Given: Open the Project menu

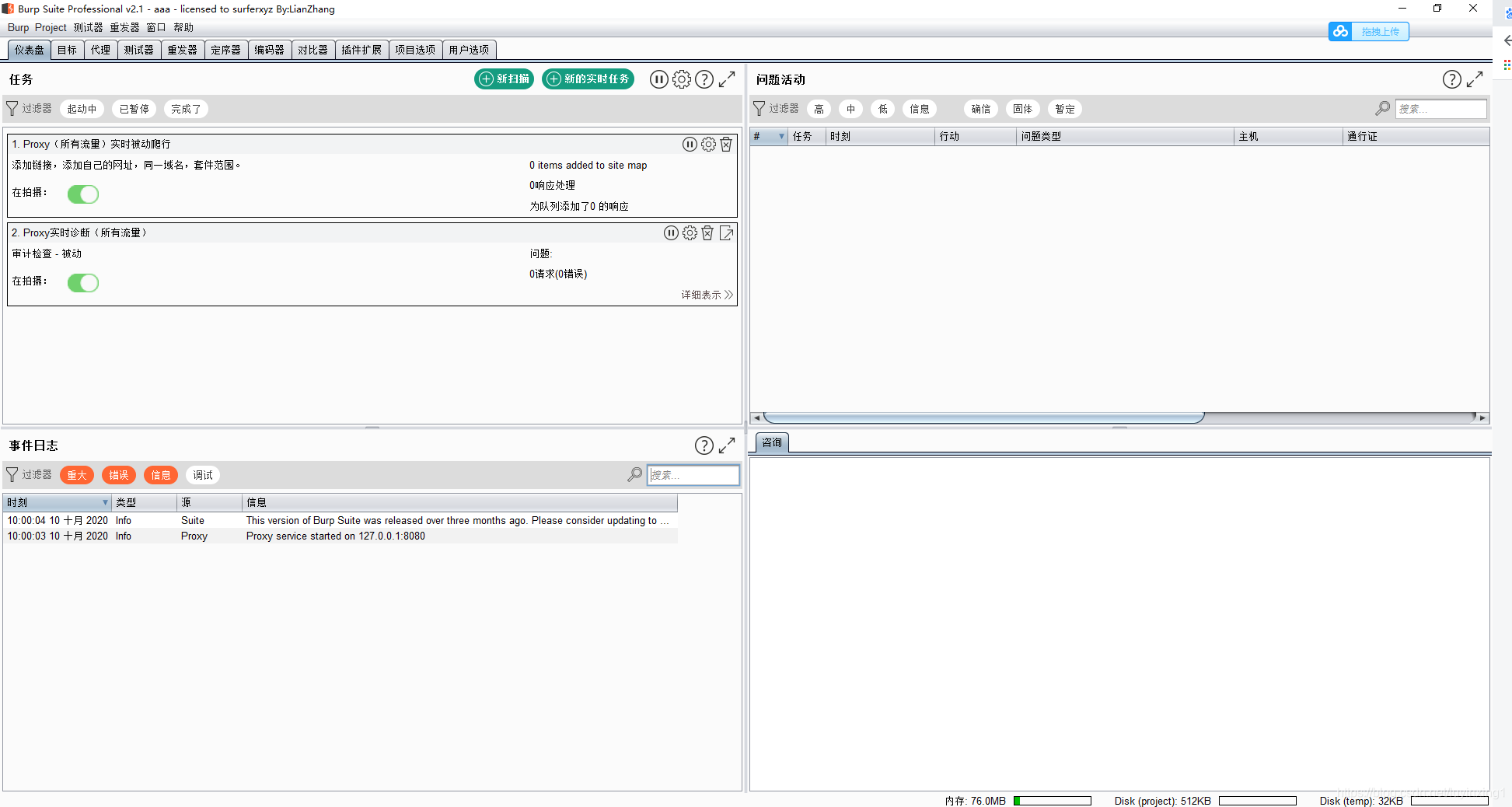Looking at the screenshot, I should [x=51, y=27].
